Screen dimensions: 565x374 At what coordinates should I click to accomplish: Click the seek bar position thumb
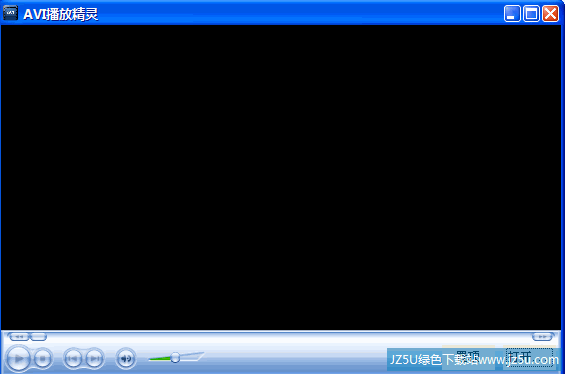(x=38, y=337)
